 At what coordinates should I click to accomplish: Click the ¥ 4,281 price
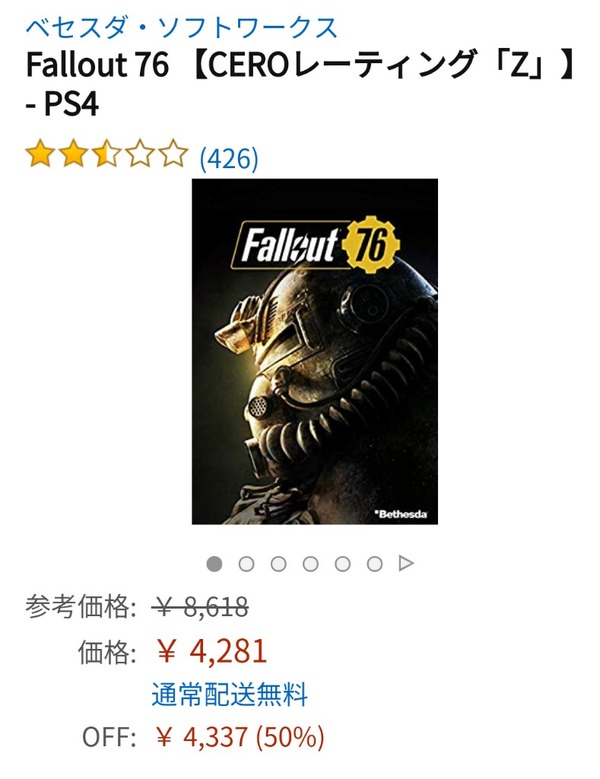[212, 651]
